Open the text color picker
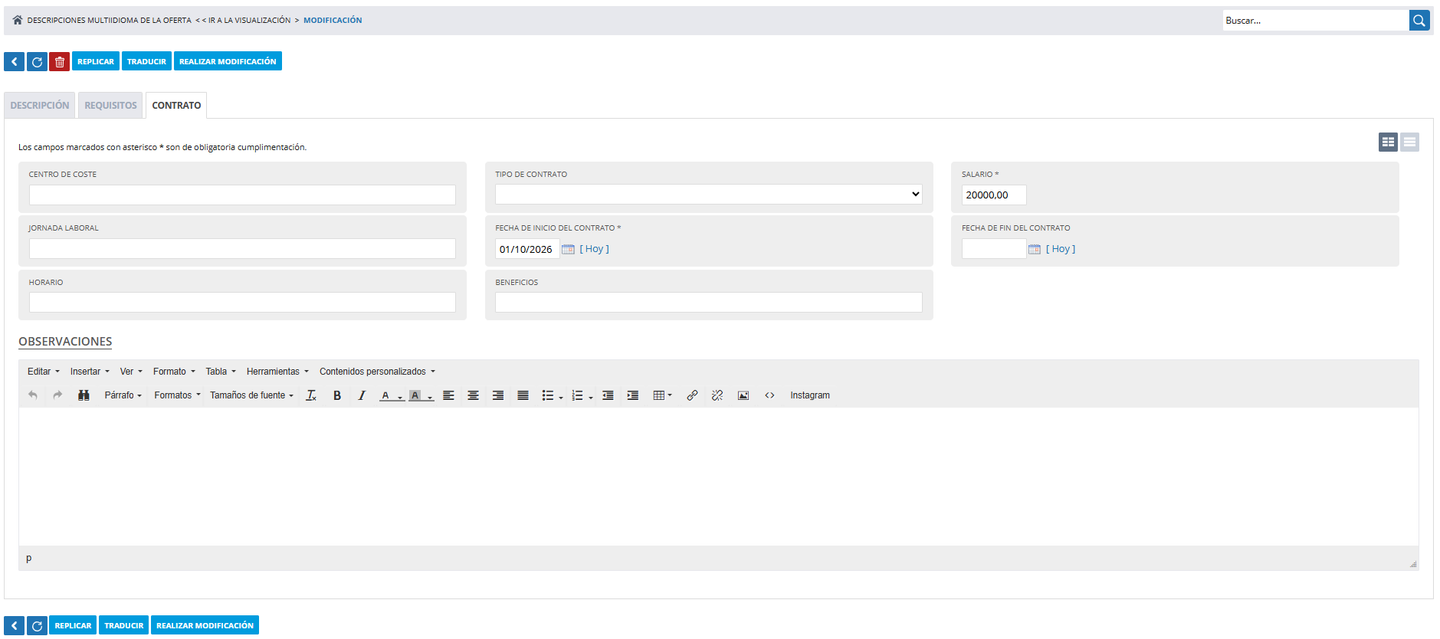The height and width of the screenshot is (639, 1440). (x=390, y=396)
